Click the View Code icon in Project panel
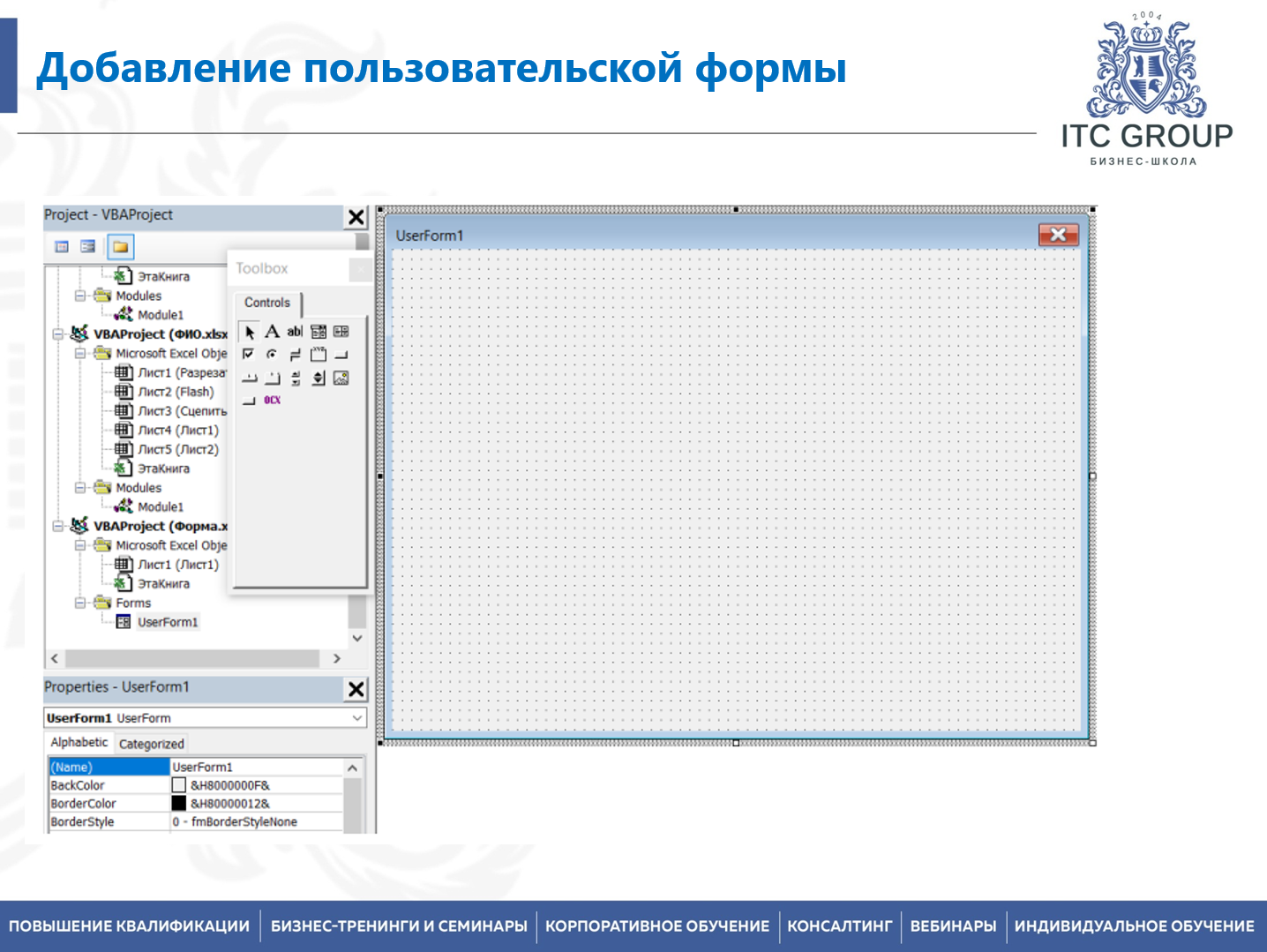The height and width of the screenshot is (952, 1267). tap(62, 247)
